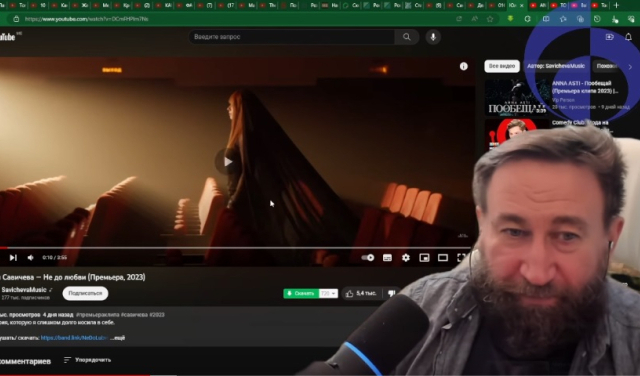Open comments sort Упорядочить menu
Image resolution: width=640 pixels, height=376 pixels.
click(88, 360)
